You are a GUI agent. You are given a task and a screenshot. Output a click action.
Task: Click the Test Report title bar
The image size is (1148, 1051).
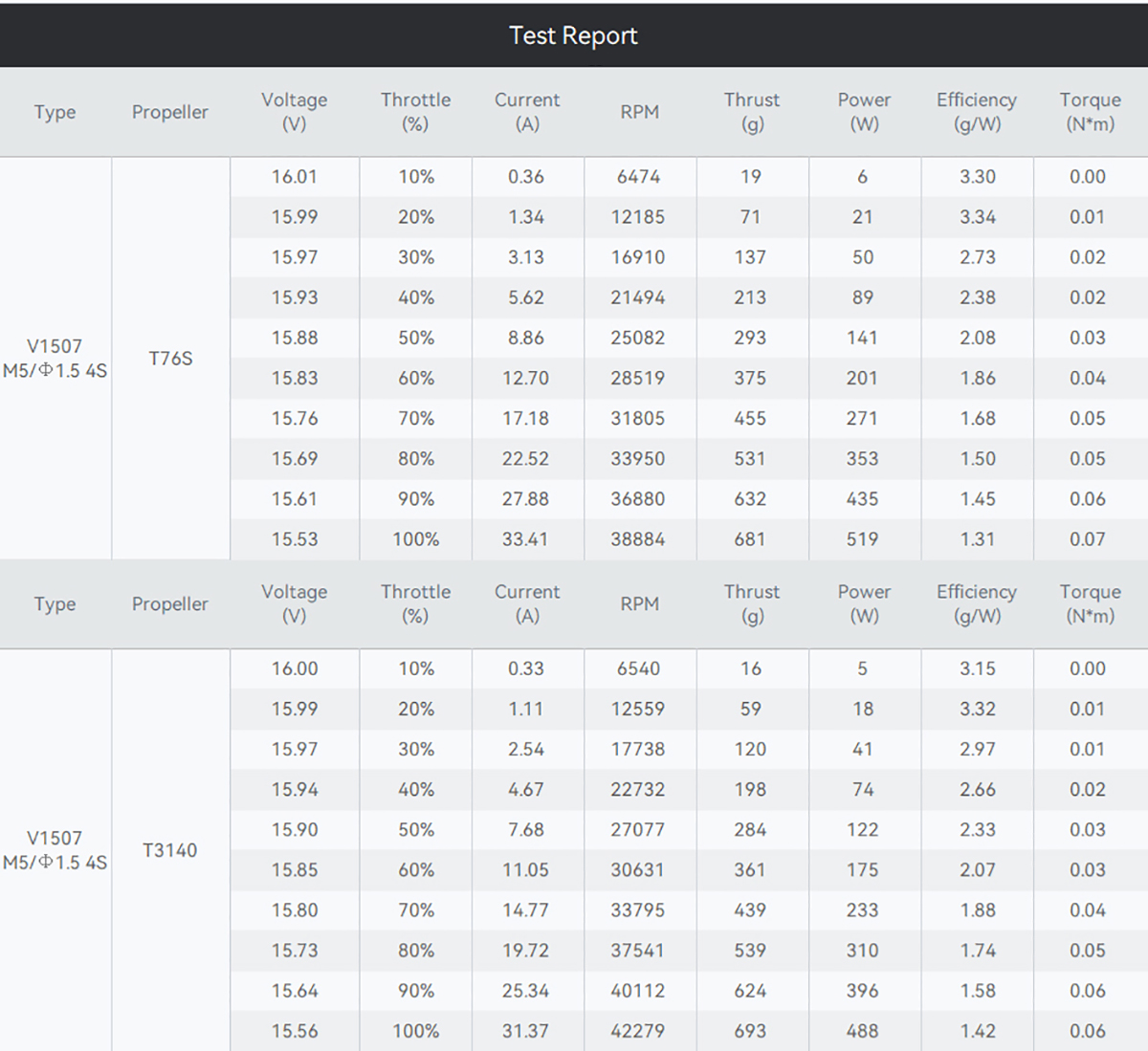point(573,35)
